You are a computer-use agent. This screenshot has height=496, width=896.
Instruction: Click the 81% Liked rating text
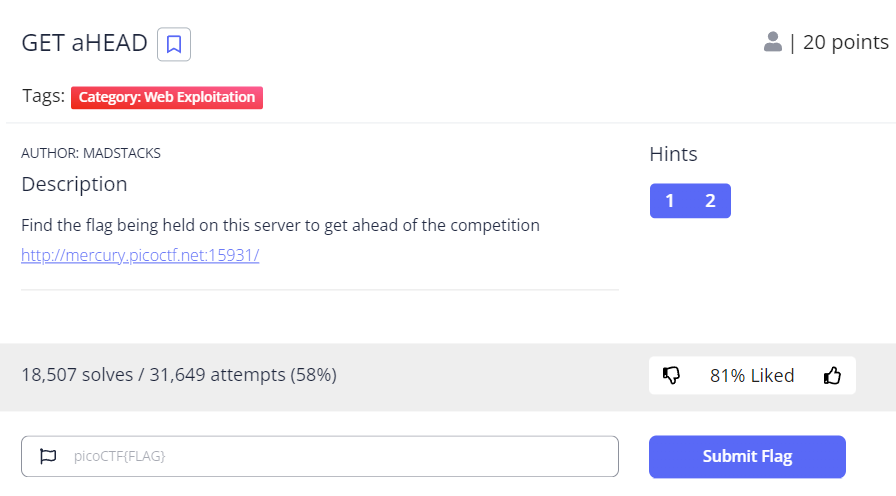[x=752, y=375]
